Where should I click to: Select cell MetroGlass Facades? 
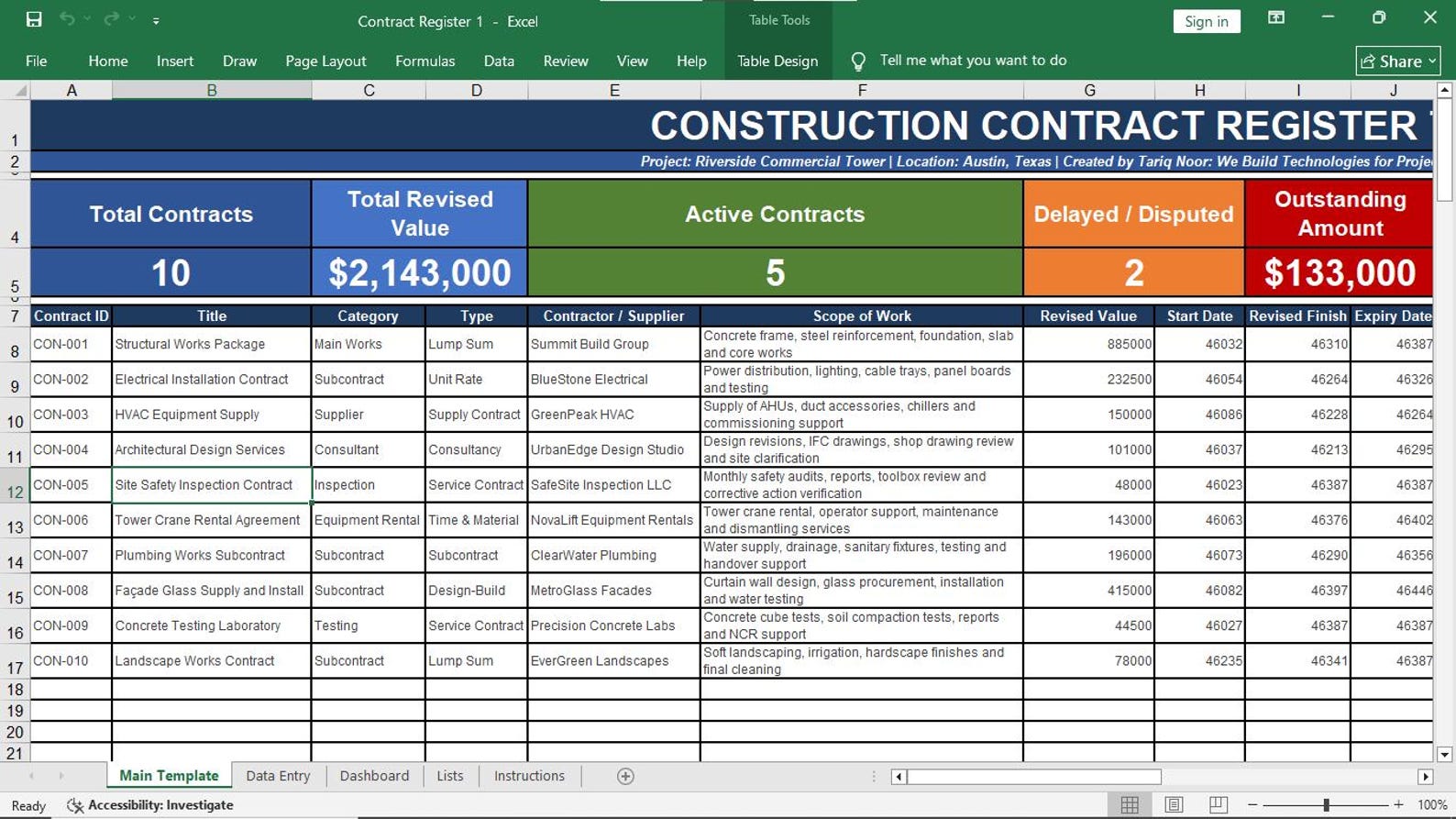614,591
